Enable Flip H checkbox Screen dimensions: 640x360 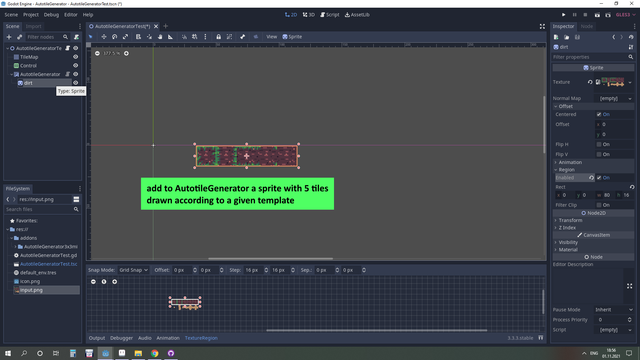tap(599, 144)
